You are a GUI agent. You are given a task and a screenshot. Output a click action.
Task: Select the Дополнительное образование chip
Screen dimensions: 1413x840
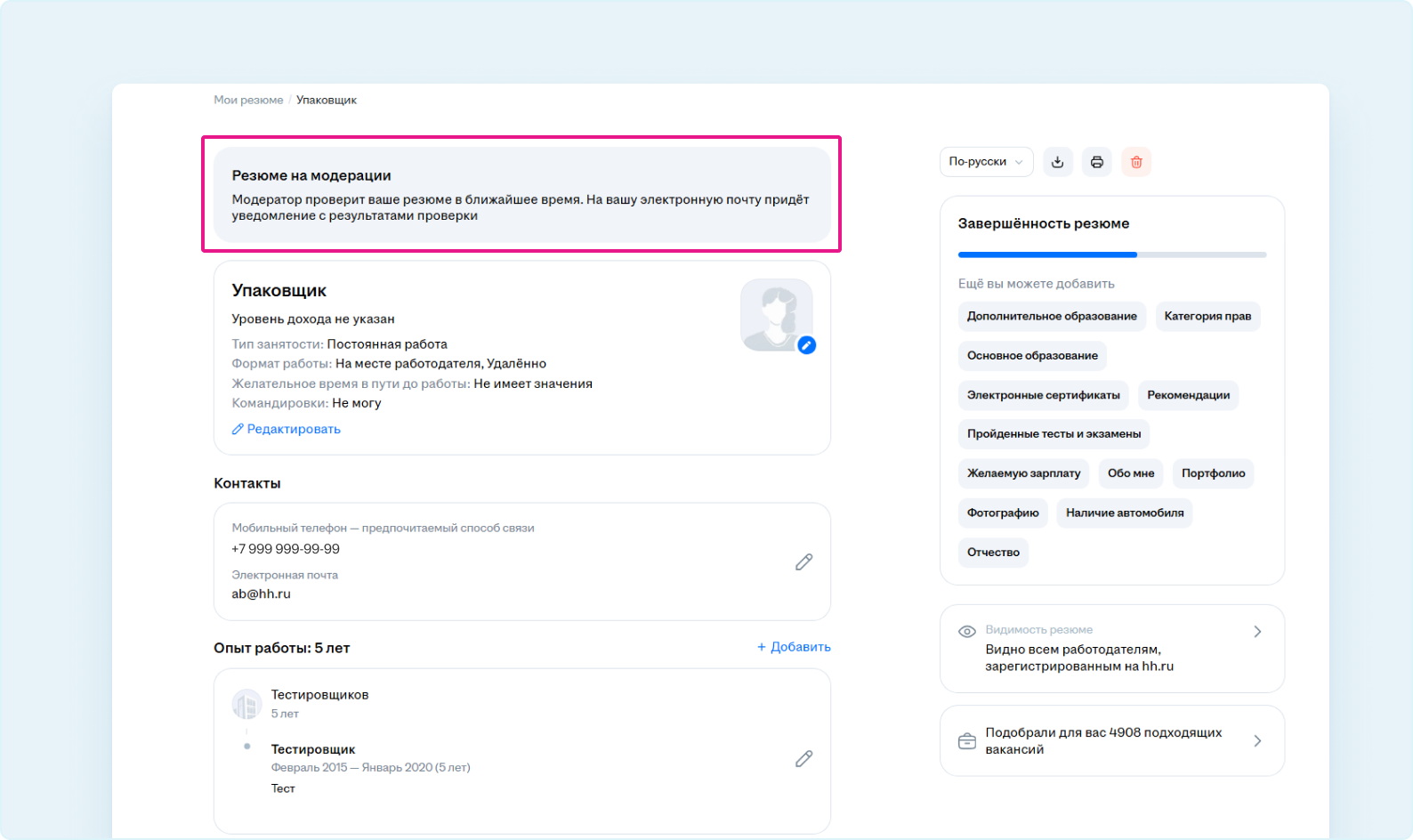[x=1052, y=316]
